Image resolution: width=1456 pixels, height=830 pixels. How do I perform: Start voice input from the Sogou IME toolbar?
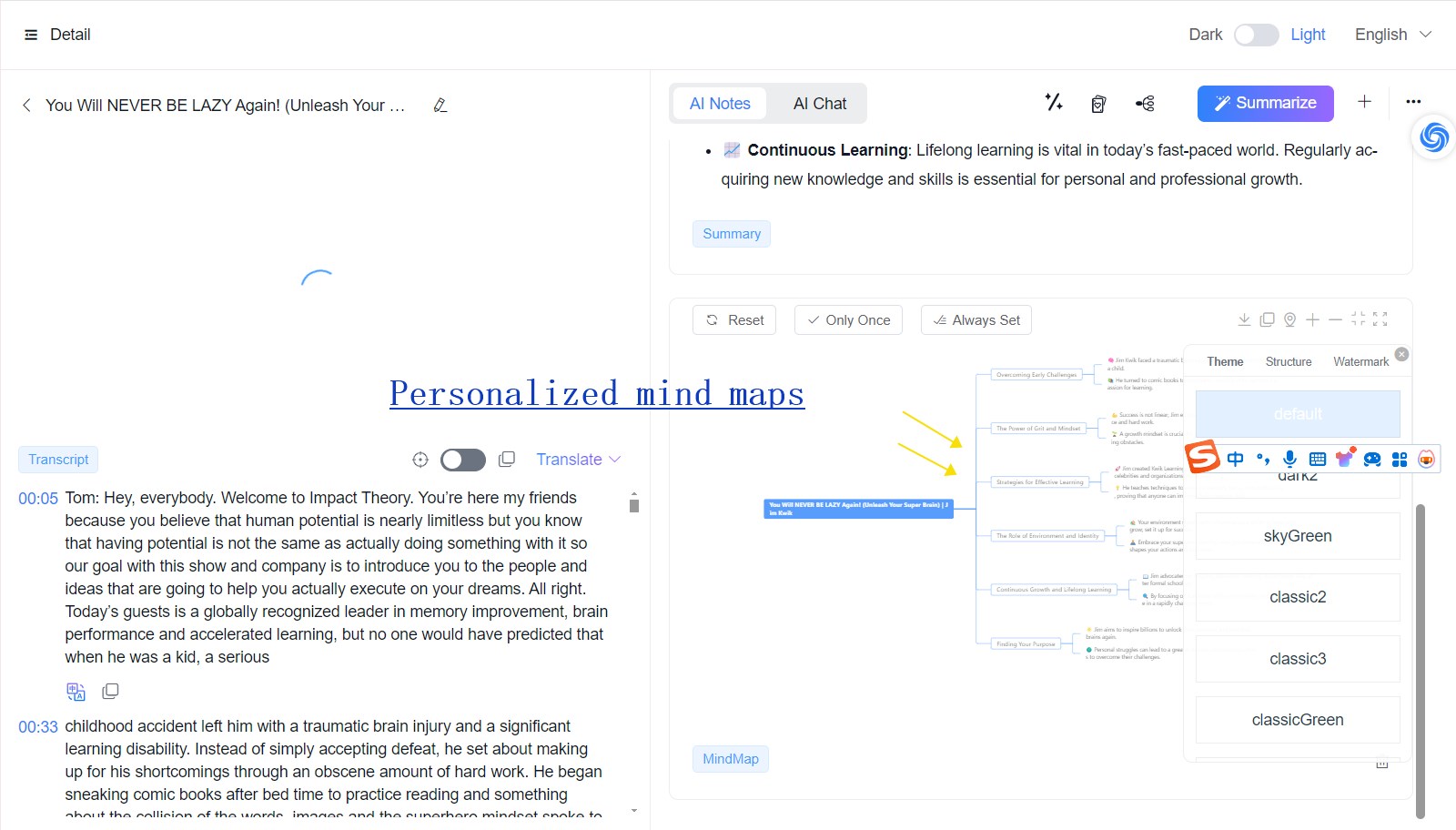pos(1289,460)
